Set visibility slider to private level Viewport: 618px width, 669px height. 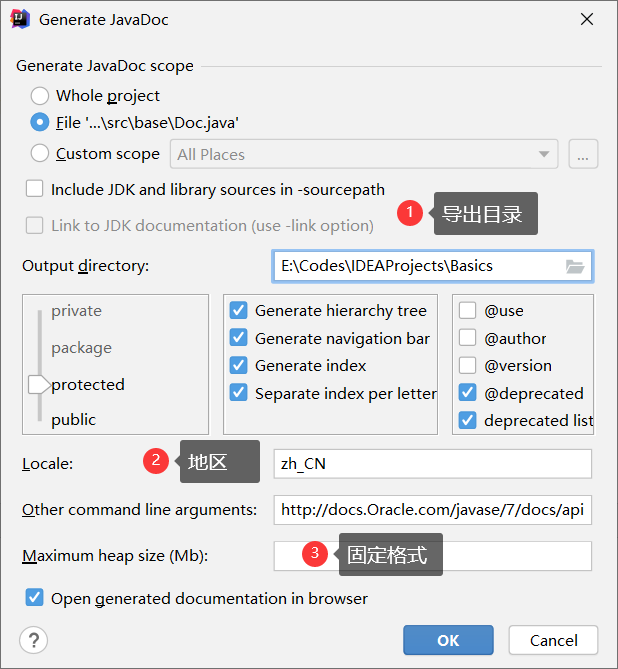pyautogui.click(x=76, y=311)
